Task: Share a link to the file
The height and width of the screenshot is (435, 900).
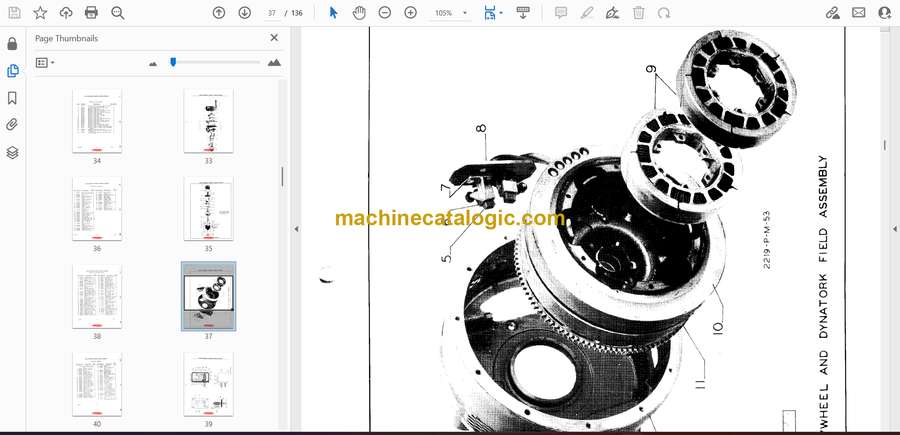Action: tap(832, 13)
